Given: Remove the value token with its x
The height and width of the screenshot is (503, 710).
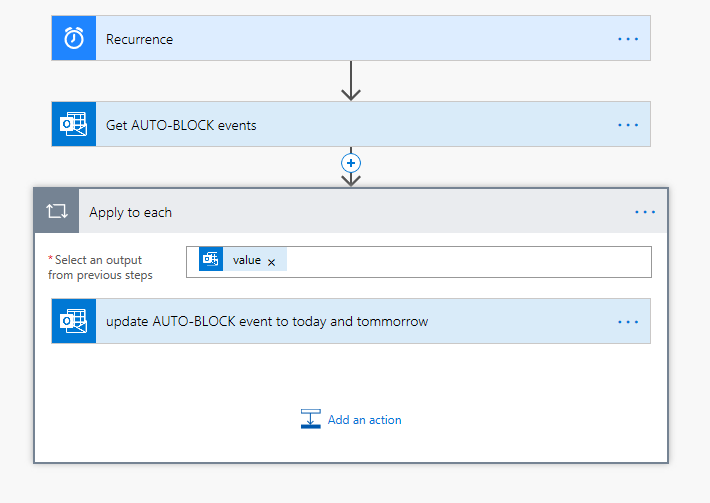Looking at the screenshot, I should (x=271, y=261).
